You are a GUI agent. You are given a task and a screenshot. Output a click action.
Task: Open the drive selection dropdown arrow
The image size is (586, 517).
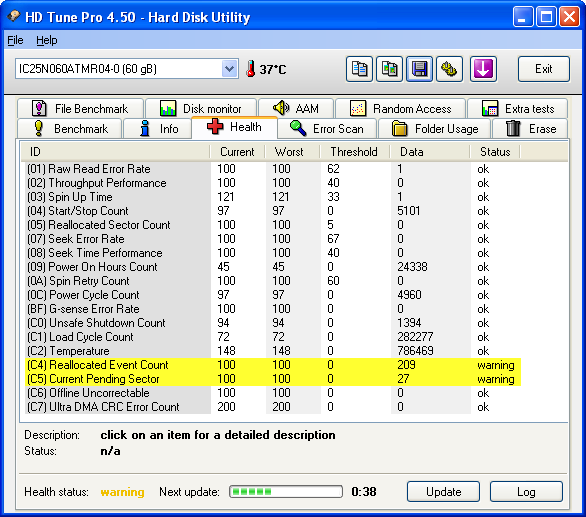click(229, 69)
